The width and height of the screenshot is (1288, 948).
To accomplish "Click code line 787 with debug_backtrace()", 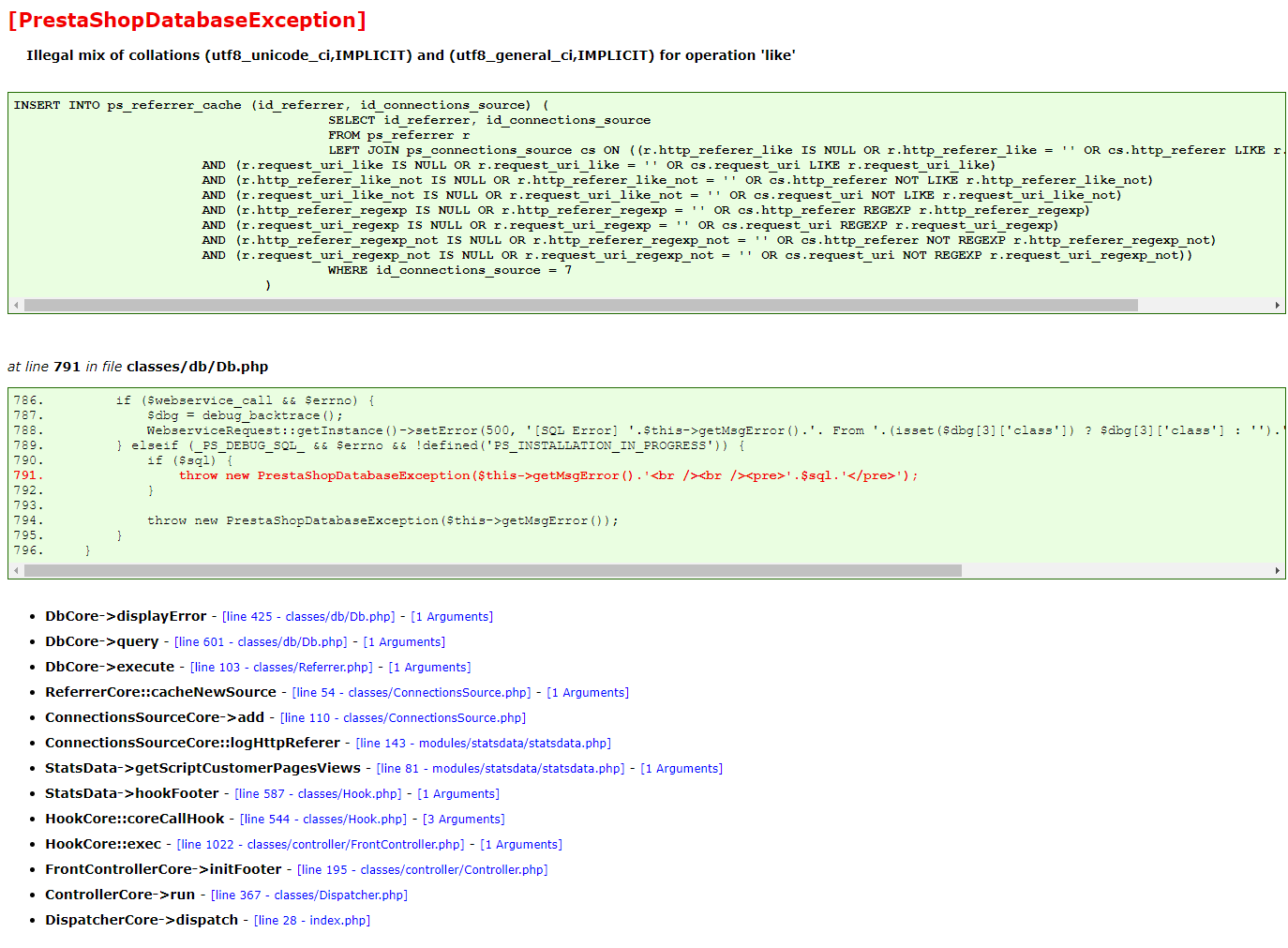I will pyautogui.click(x=178, y=415).
